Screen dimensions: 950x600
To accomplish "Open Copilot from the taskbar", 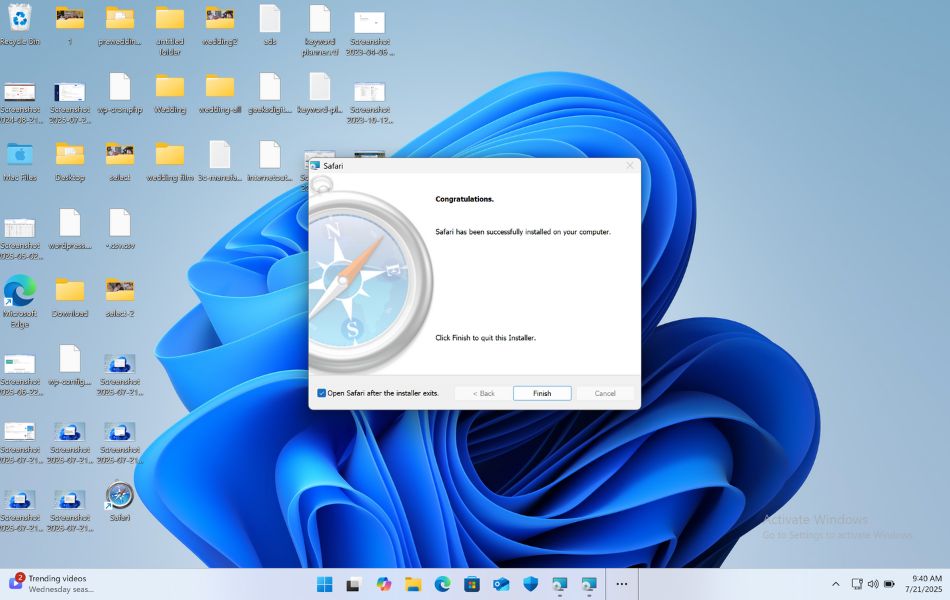I will tap(384, 584).
